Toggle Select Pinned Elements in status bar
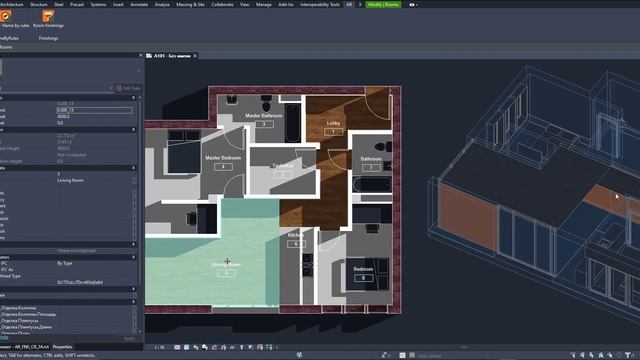This screenshot has width=640, height=360. (591, 356)
